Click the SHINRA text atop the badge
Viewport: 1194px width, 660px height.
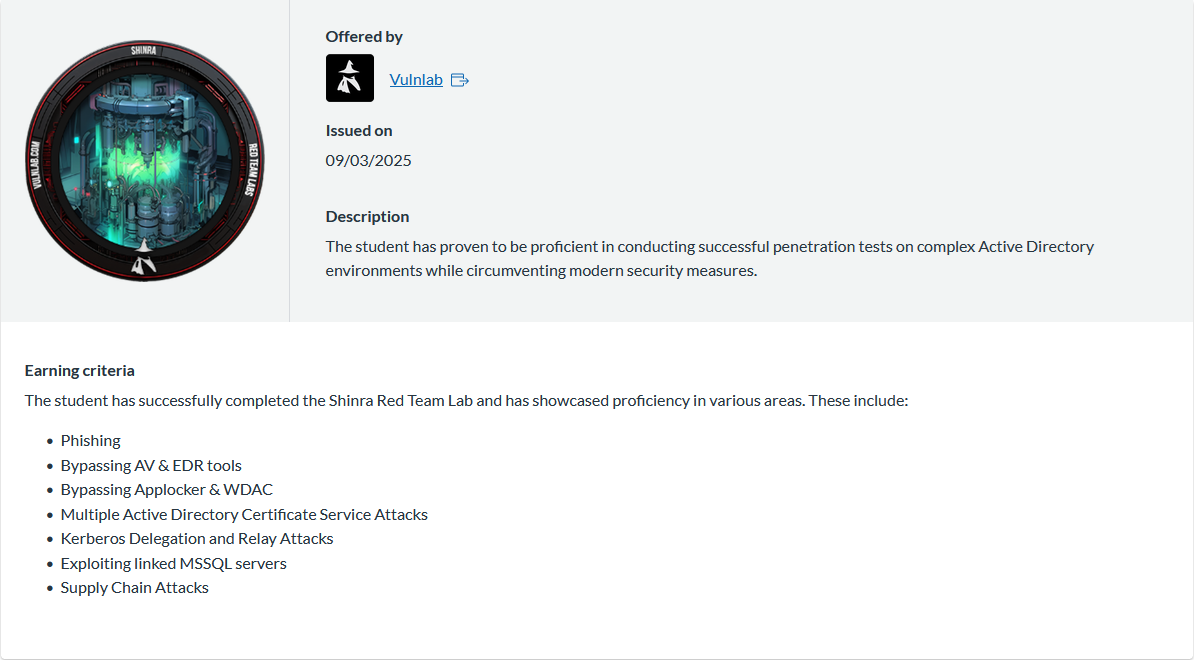[x=143, y=50]
